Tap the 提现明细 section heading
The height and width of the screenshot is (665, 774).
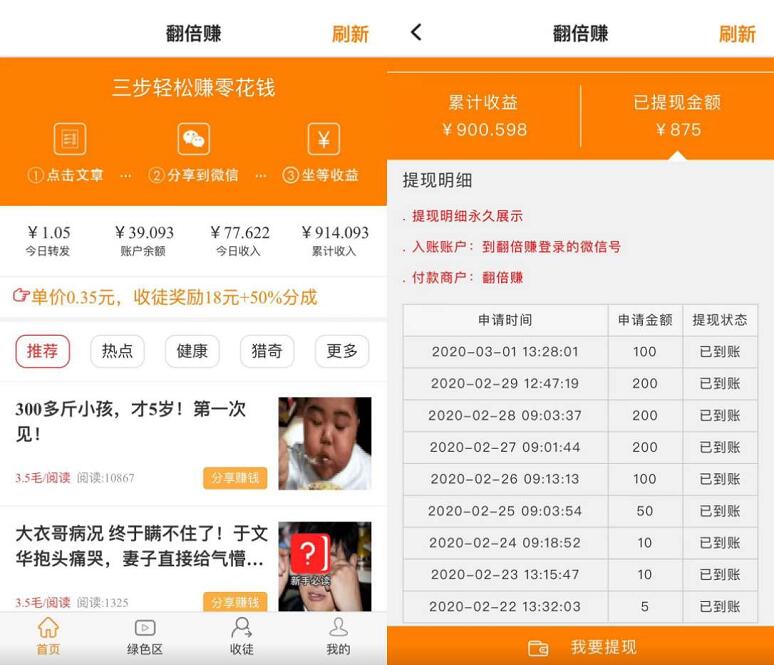coord(437,180)
